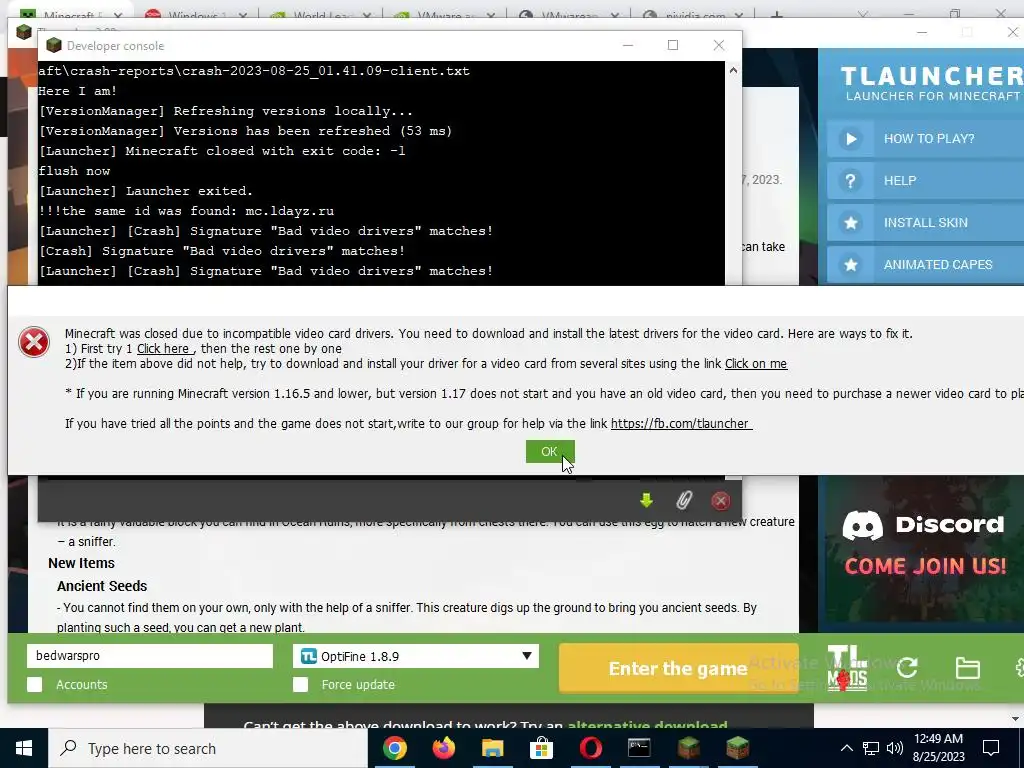The width and height of the screenshot is (1024, 768).
Task: Switch to the first VMware browser tab
Action: pyautogui.click(x=446, y=14)
